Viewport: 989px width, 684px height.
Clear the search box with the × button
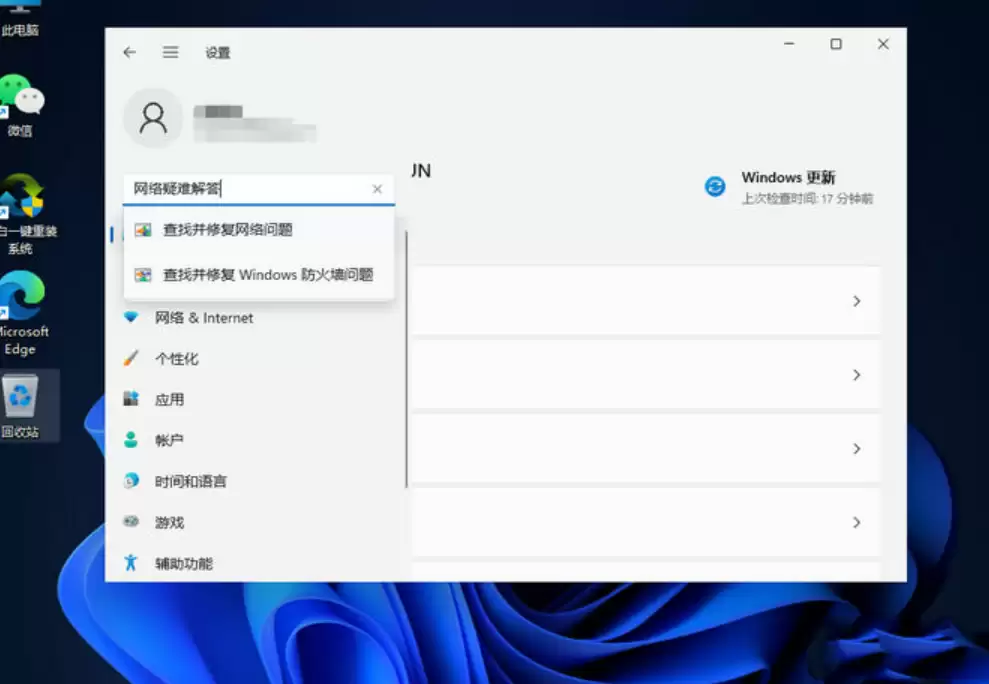(x=377, y=189)
